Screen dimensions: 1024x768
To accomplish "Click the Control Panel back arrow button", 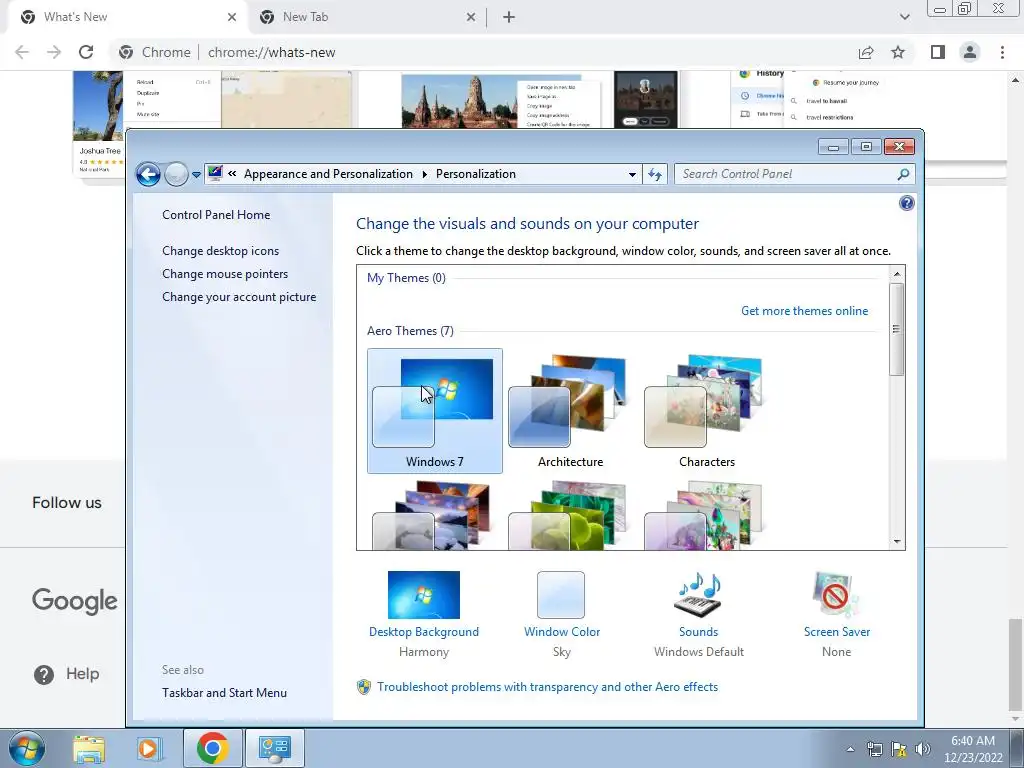I will pos(148,174).
